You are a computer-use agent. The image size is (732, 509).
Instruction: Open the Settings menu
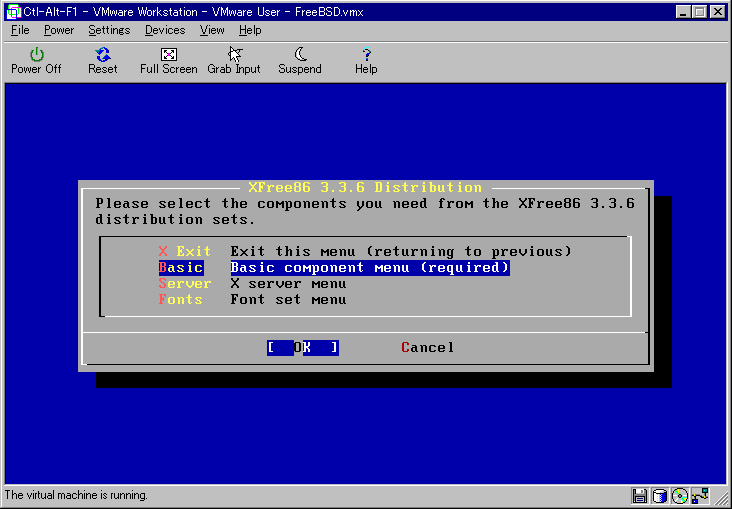click(109, 30)
